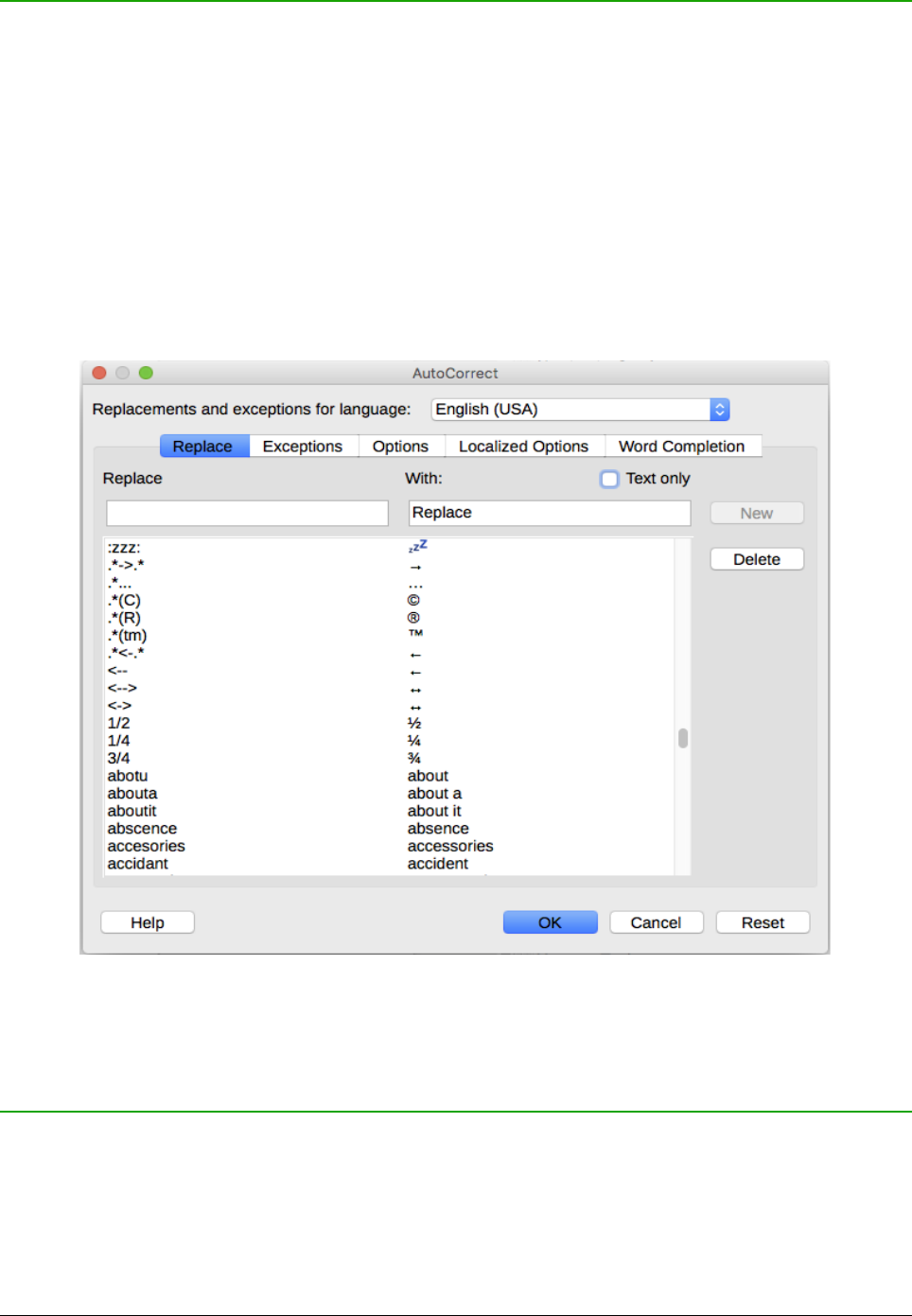Focus the empty Replace input field
912x1316 pixels.
[x=247, y=513]
